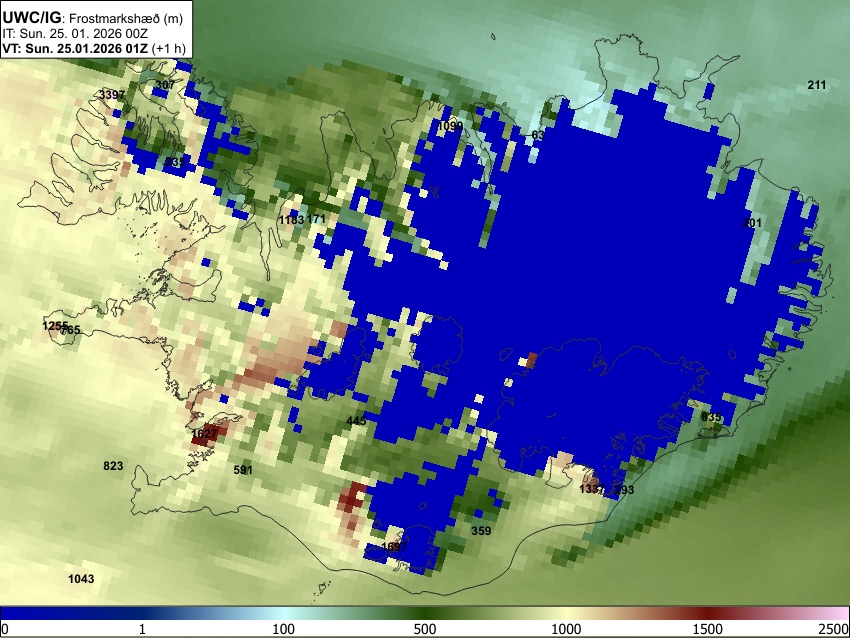Click the map value 1099
Viewport: 850px width, 638px height.
tap(450, 126)
